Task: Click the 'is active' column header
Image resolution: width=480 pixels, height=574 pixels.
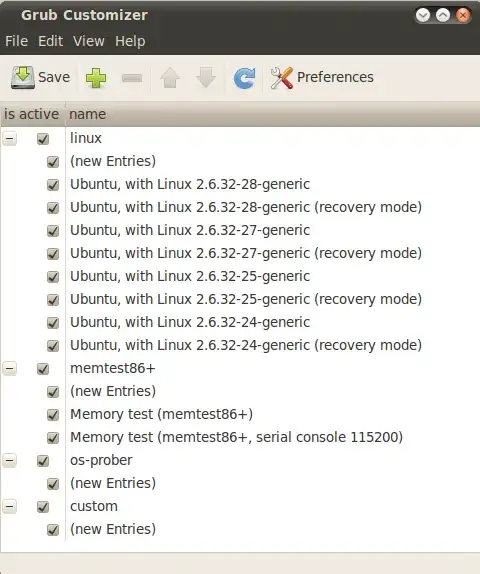Action: pyautogui.click(x=32, y=114)
